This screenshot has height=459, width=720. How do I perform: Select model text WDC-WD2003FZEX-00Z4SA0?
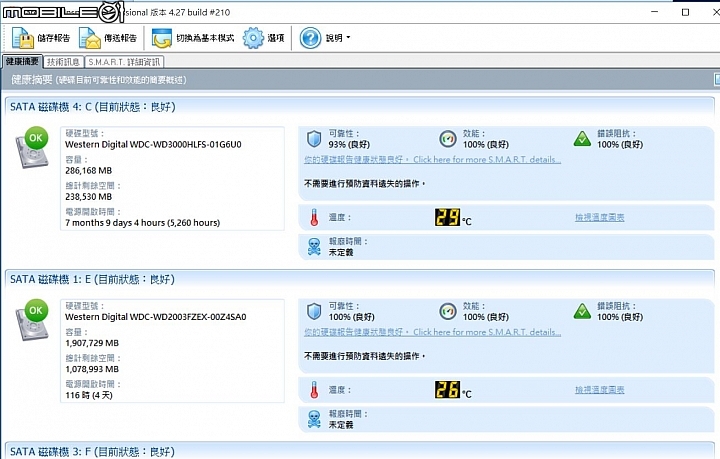pos(188,317)
